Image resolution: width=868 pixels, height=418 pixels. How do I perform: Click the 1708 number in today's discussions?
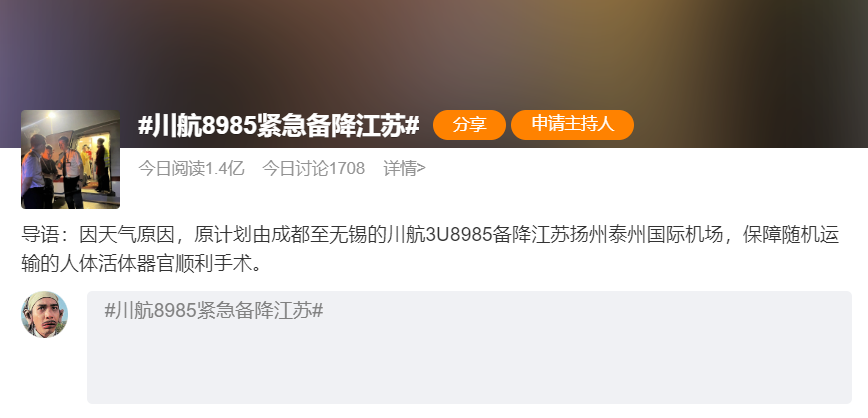[347, 168]
